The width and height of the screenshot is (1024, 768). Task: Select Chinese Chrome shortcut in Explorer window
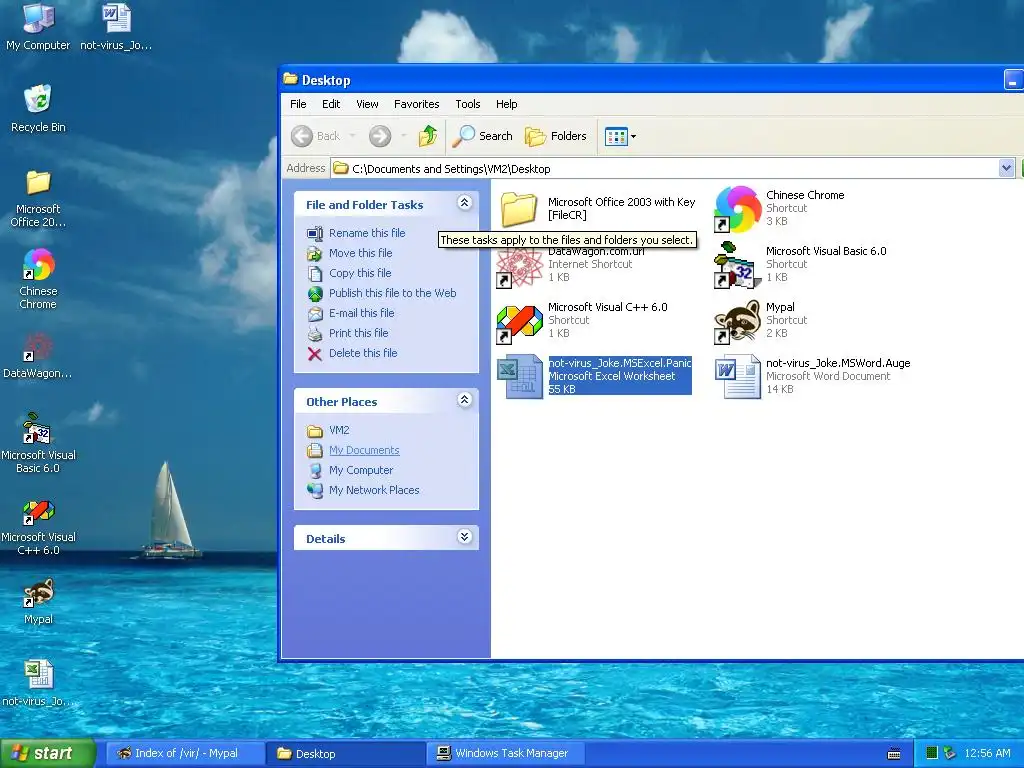click(780, 208)
